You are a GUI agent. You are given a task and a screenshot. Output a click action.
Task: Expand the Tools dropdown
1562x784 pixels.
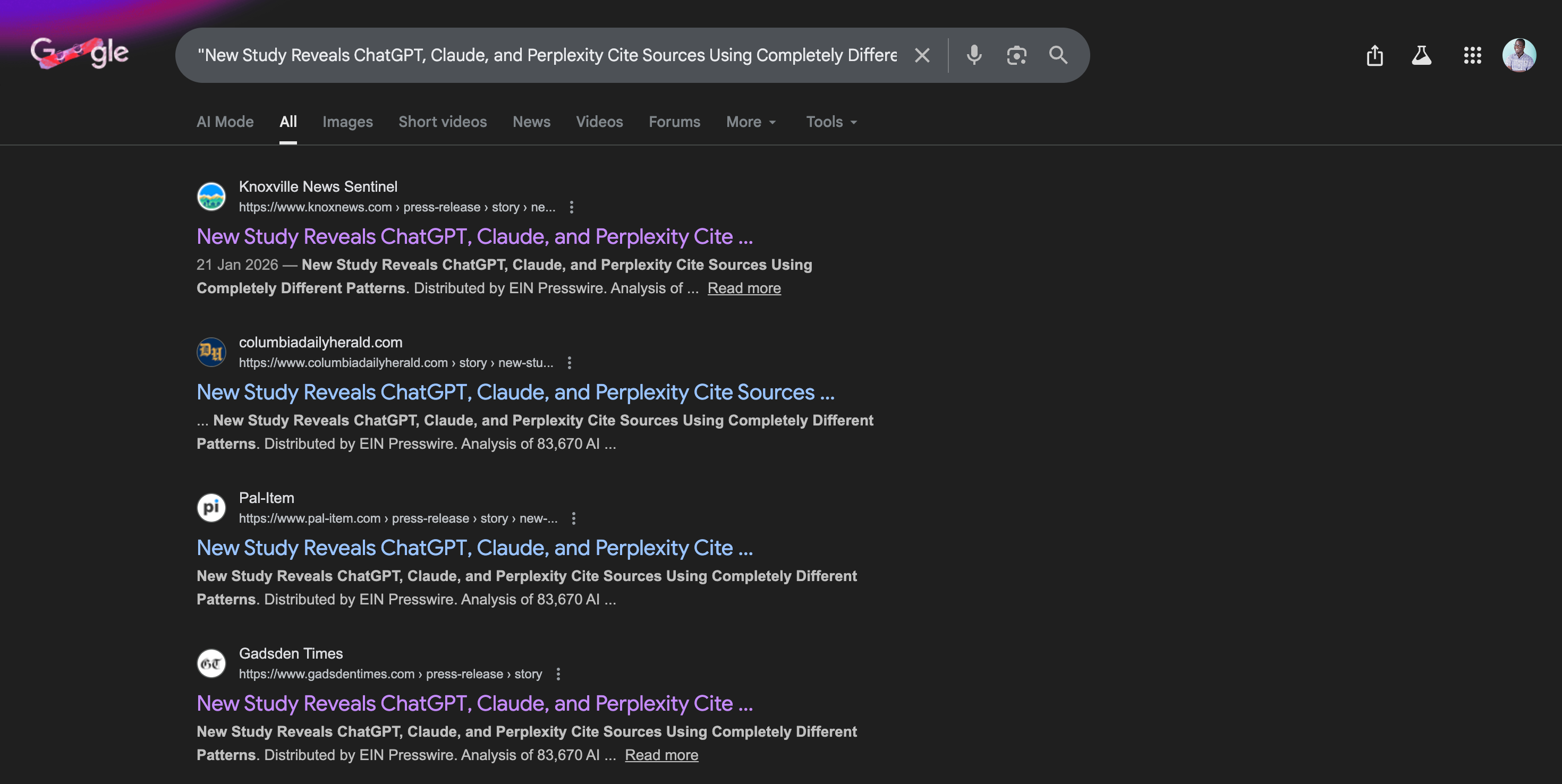click(x=831, y=122)
